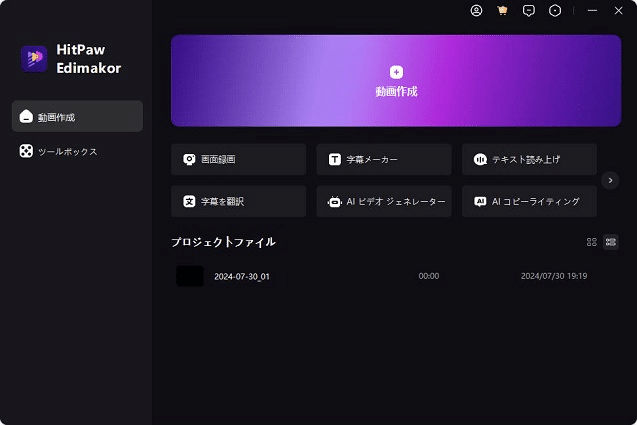Viewport: 637px width, 425px height.
Task: Select 動画作成 in the sidebar
Action: point(77,117)
